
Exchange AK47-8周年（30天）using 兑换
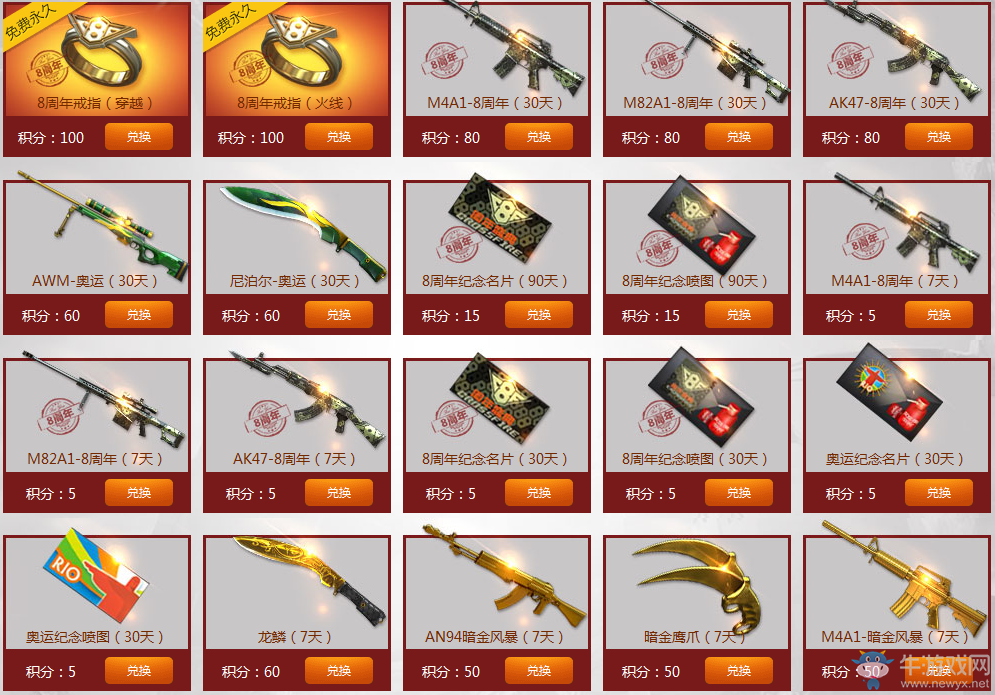(x=939, y=136)
